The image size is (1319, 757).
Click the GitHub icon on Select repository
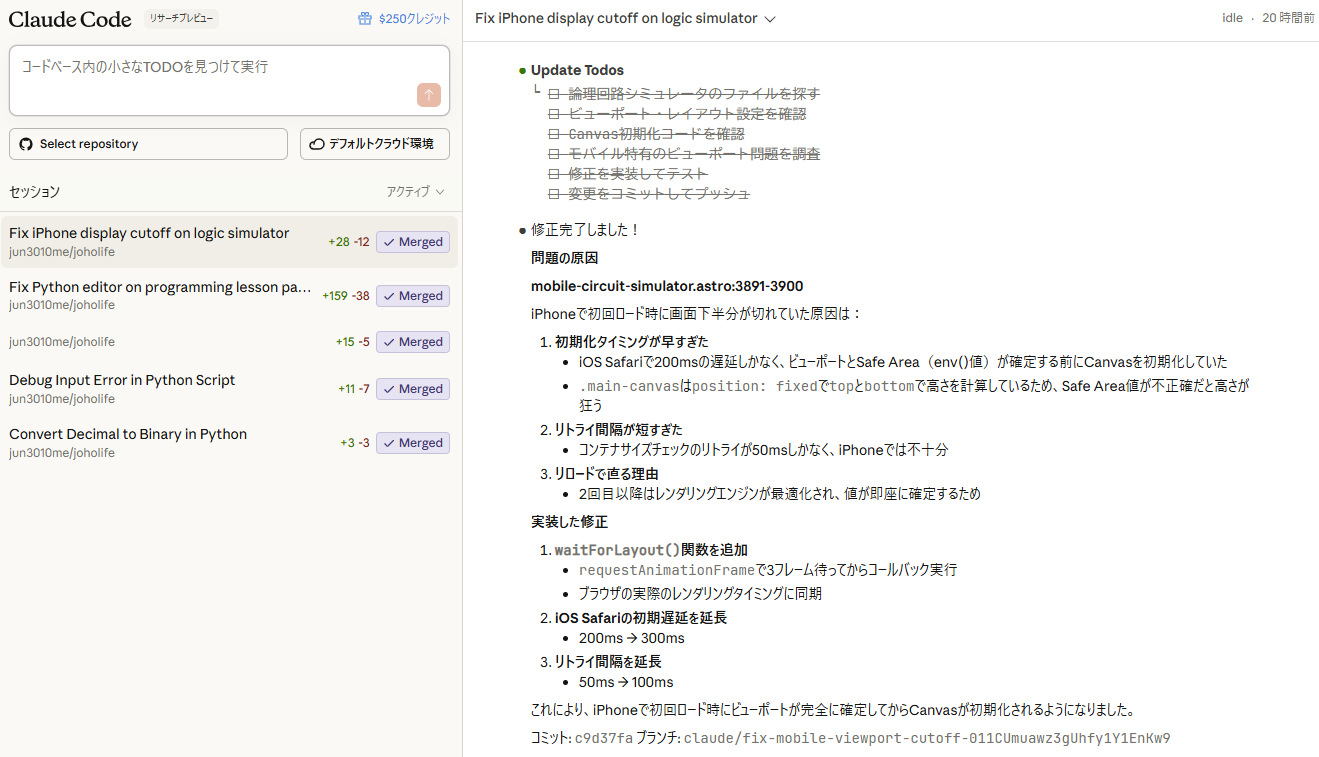pos(25,143)
